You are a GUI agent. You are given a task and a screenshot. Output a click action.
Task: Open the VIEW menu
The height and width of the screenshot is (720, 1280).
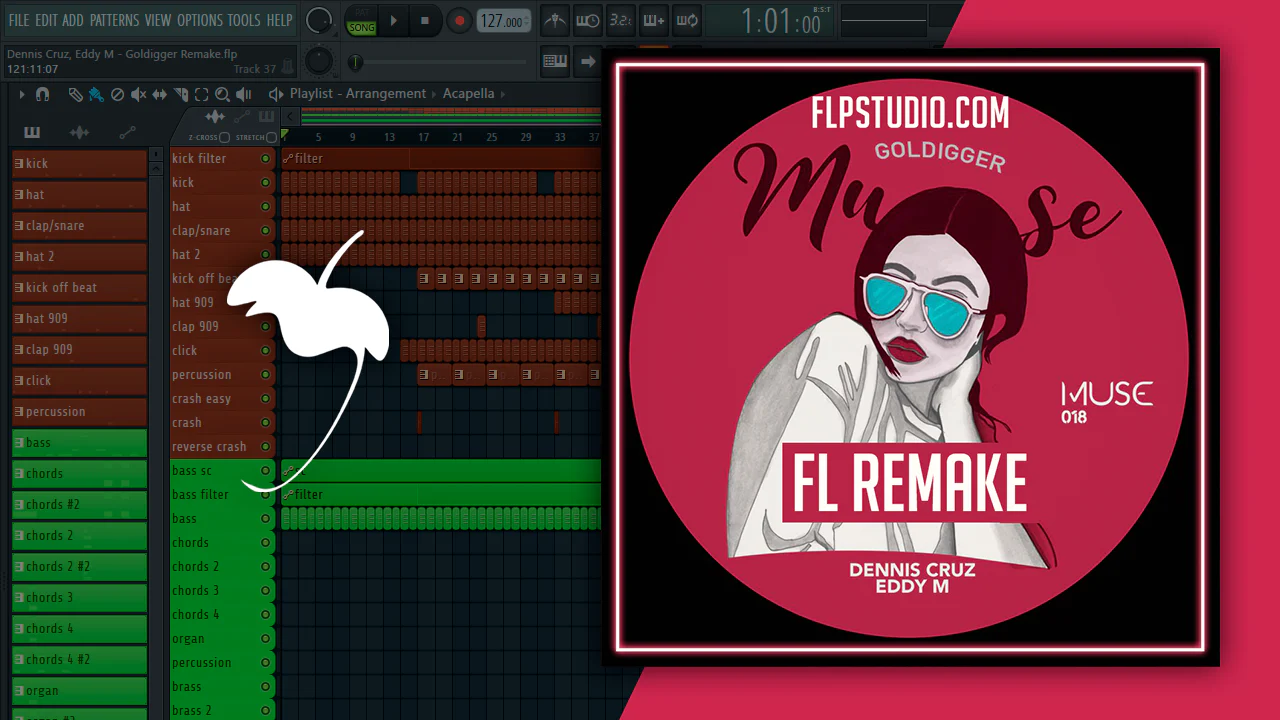point(158,20)
